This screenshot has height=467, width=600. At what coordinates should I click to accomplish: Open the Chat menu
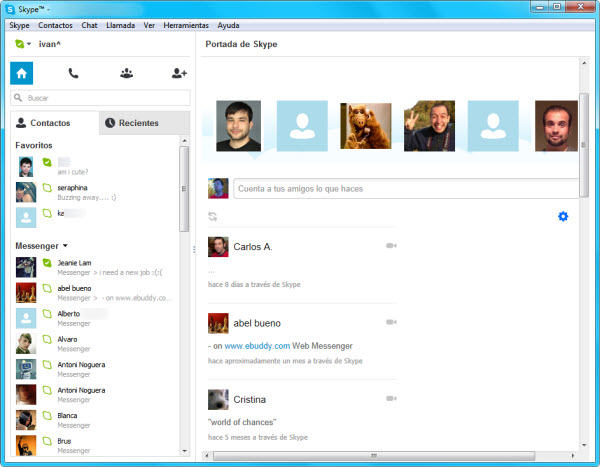[89, 25]
